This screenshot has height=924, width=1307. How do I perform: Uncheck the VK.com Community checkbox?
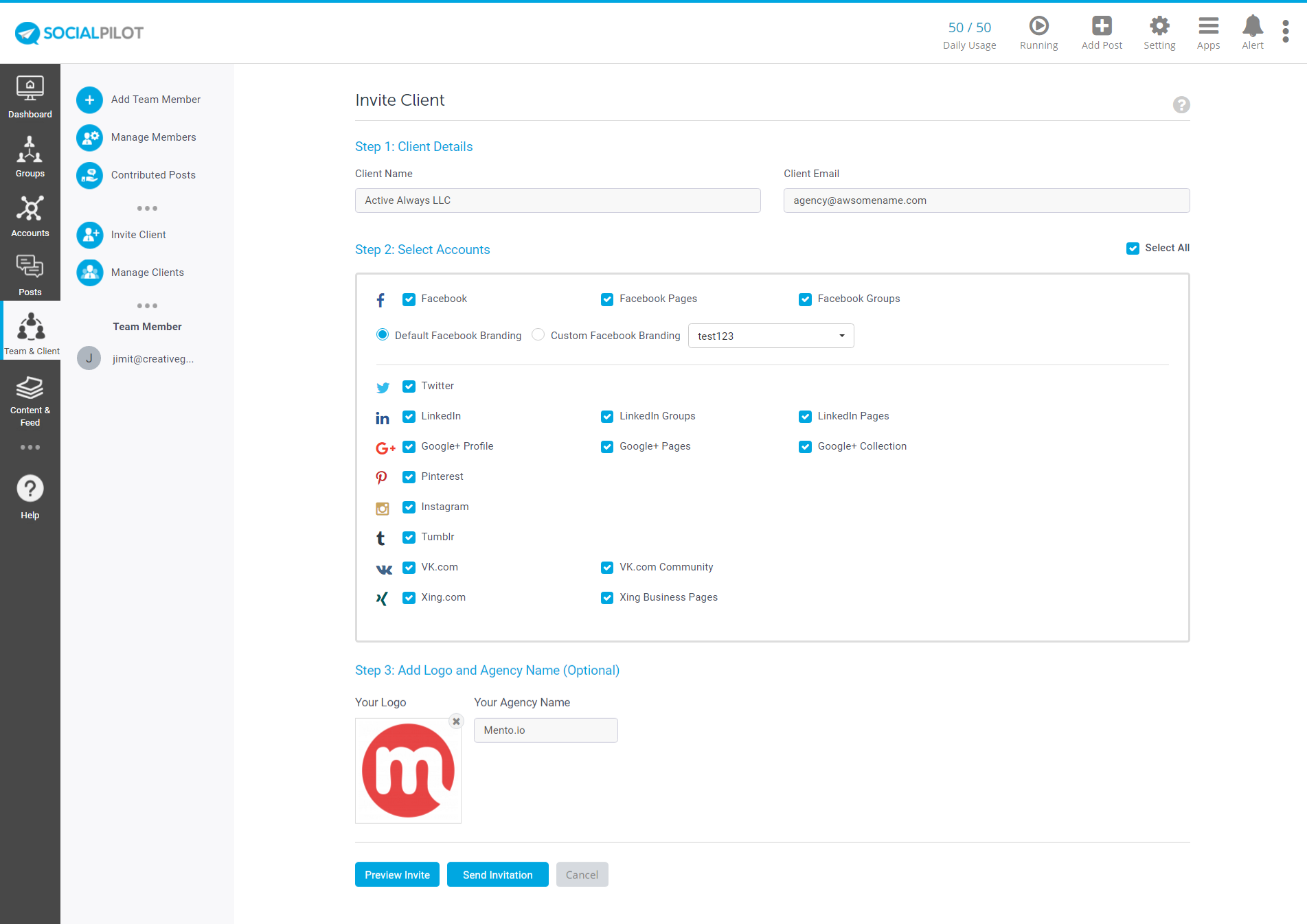(x=607, y=568)
